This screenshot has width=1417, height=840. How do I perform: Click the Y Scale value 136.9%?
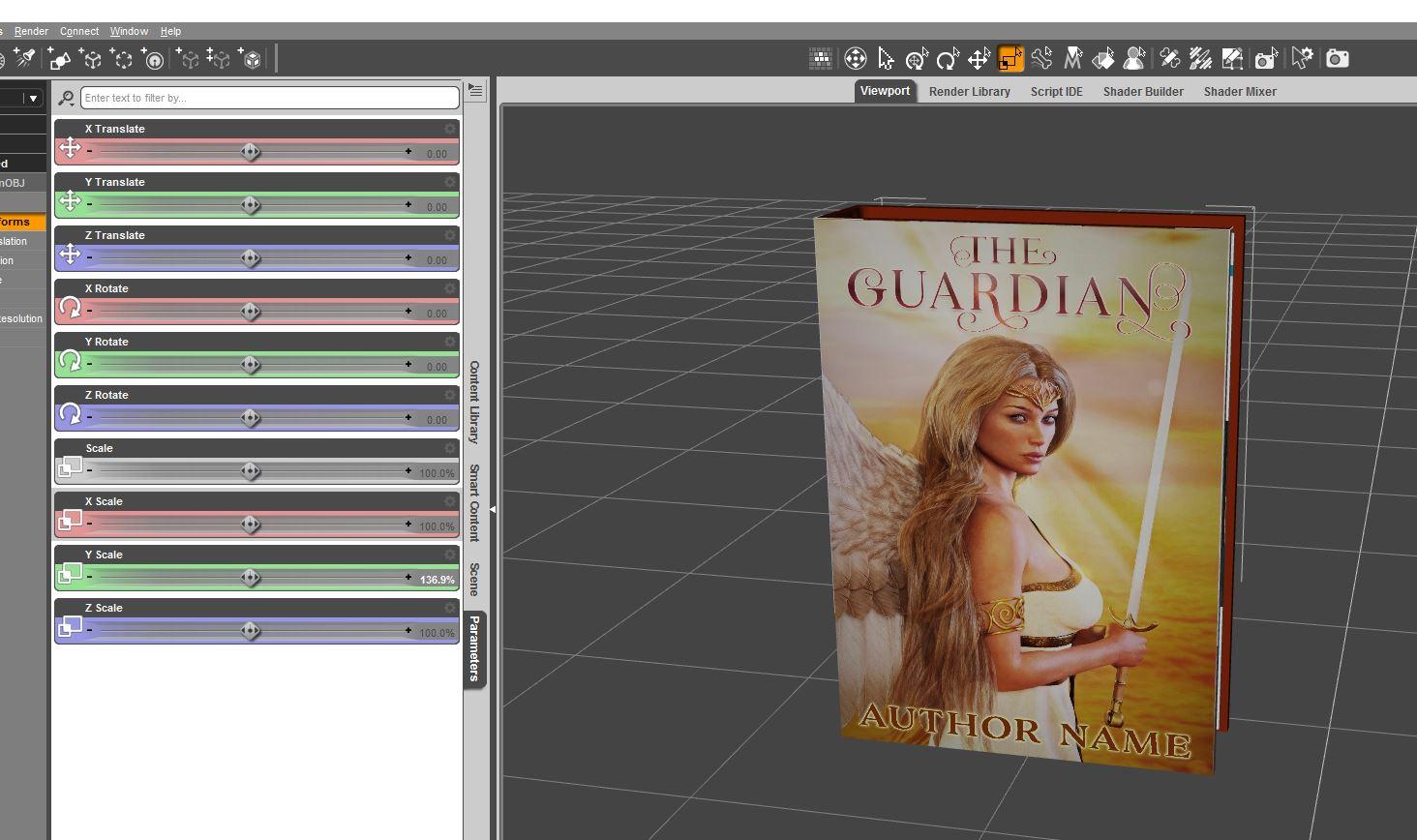click(x=437, y=580)
